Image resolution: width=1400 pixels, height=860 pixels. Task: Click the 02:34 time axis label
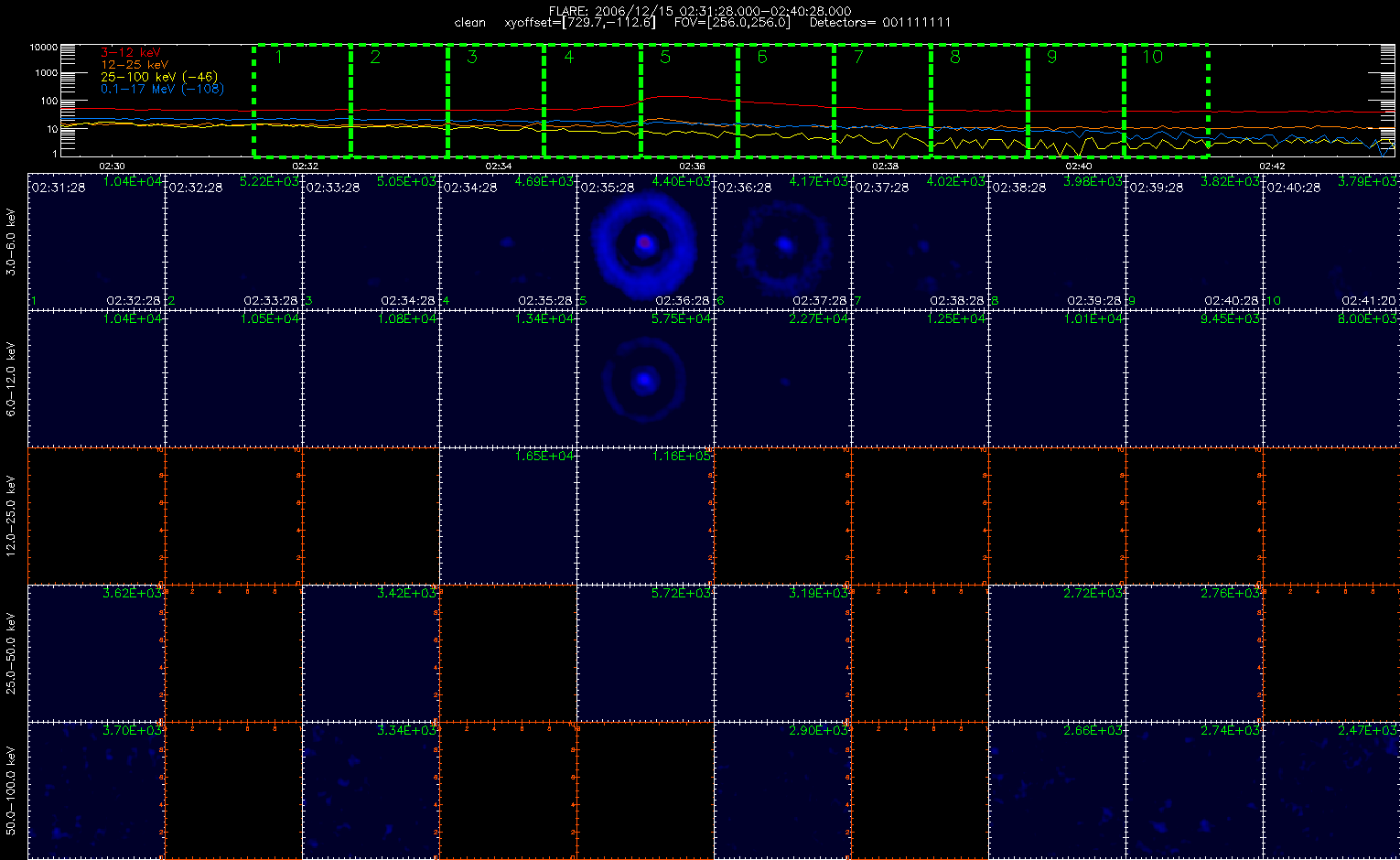pyautogui.click(x=499, y=166)
